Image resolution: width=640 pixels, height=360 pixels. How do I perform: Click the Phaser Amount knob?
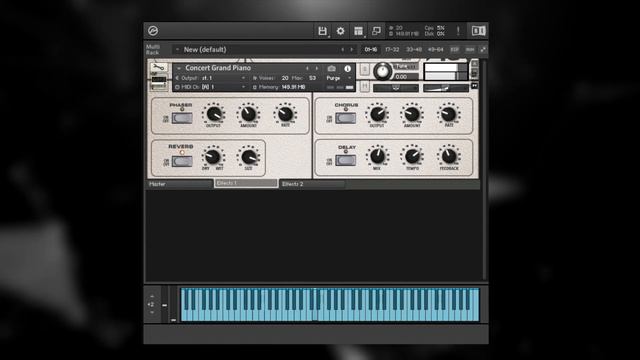click(x=248, y=114)
